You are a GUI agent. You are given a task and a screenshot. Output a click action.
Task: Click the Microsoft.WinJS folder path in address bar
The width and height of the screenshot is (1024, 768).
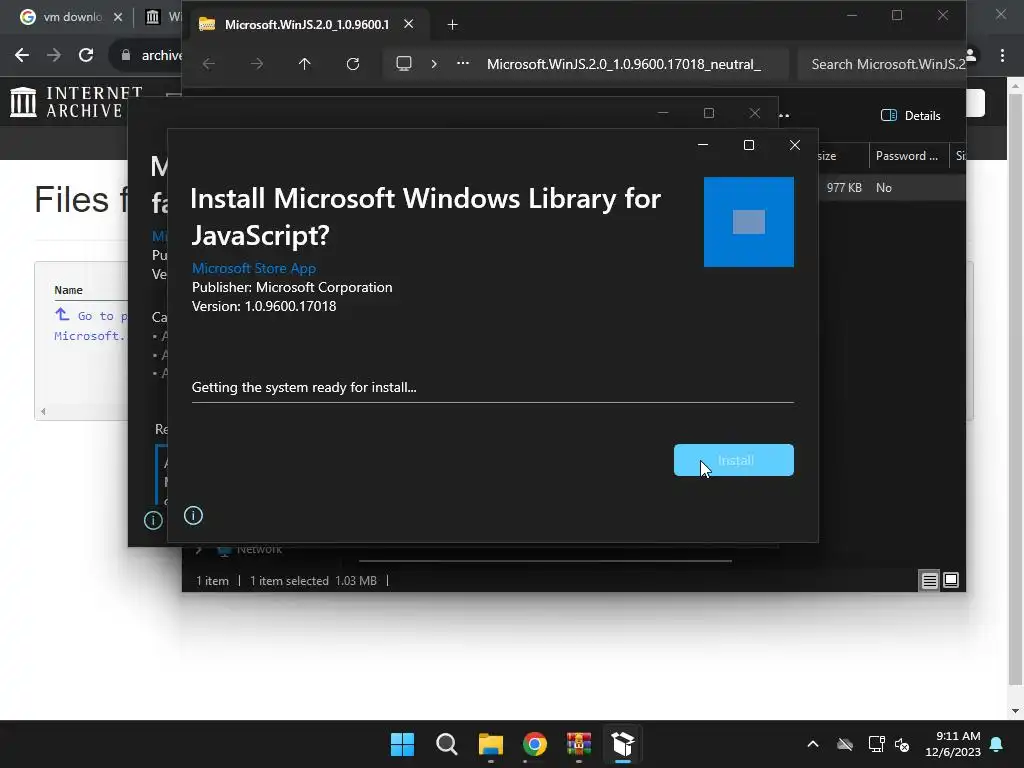point(624,64)
